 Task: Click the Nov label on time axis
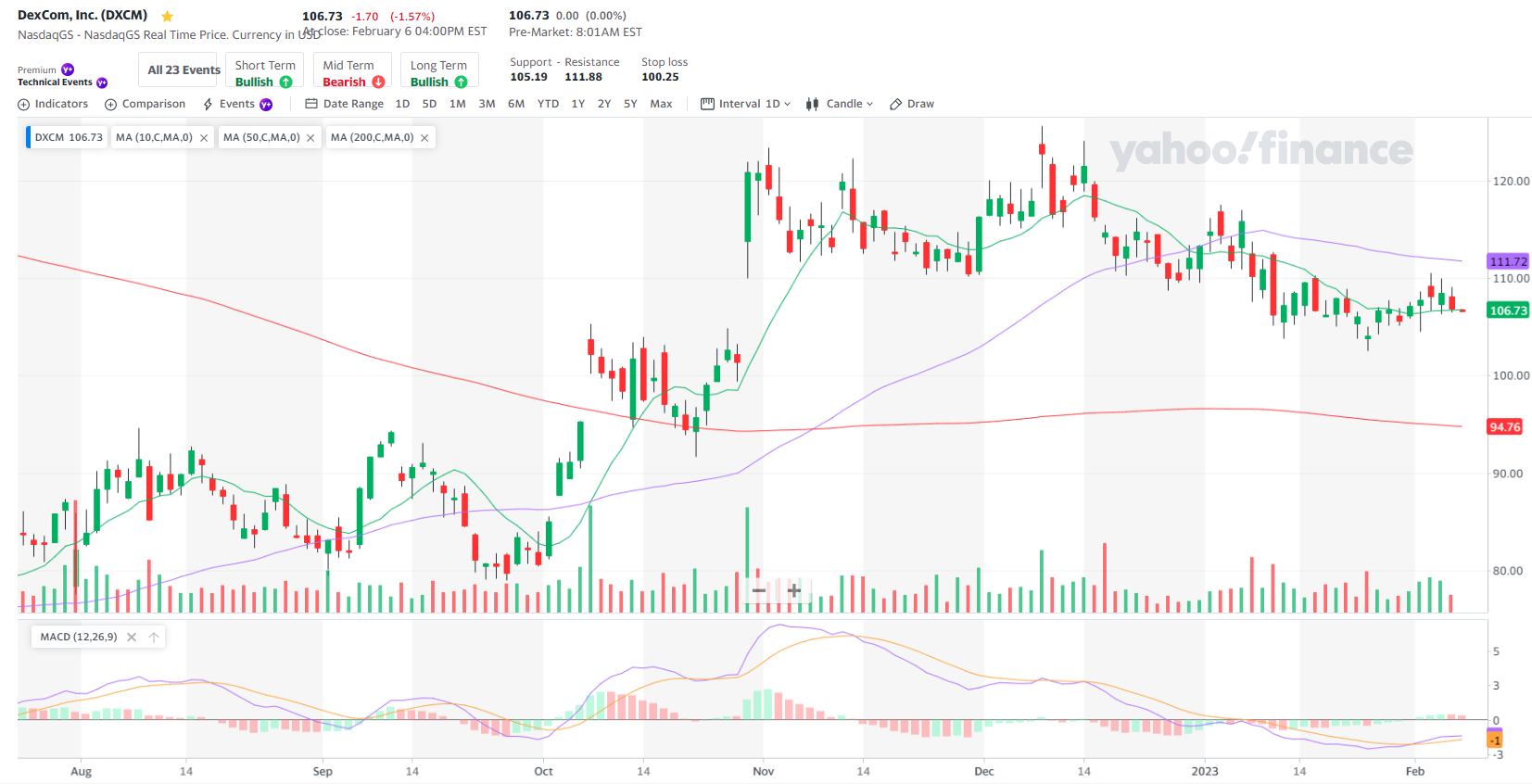[x=764, y=771]
